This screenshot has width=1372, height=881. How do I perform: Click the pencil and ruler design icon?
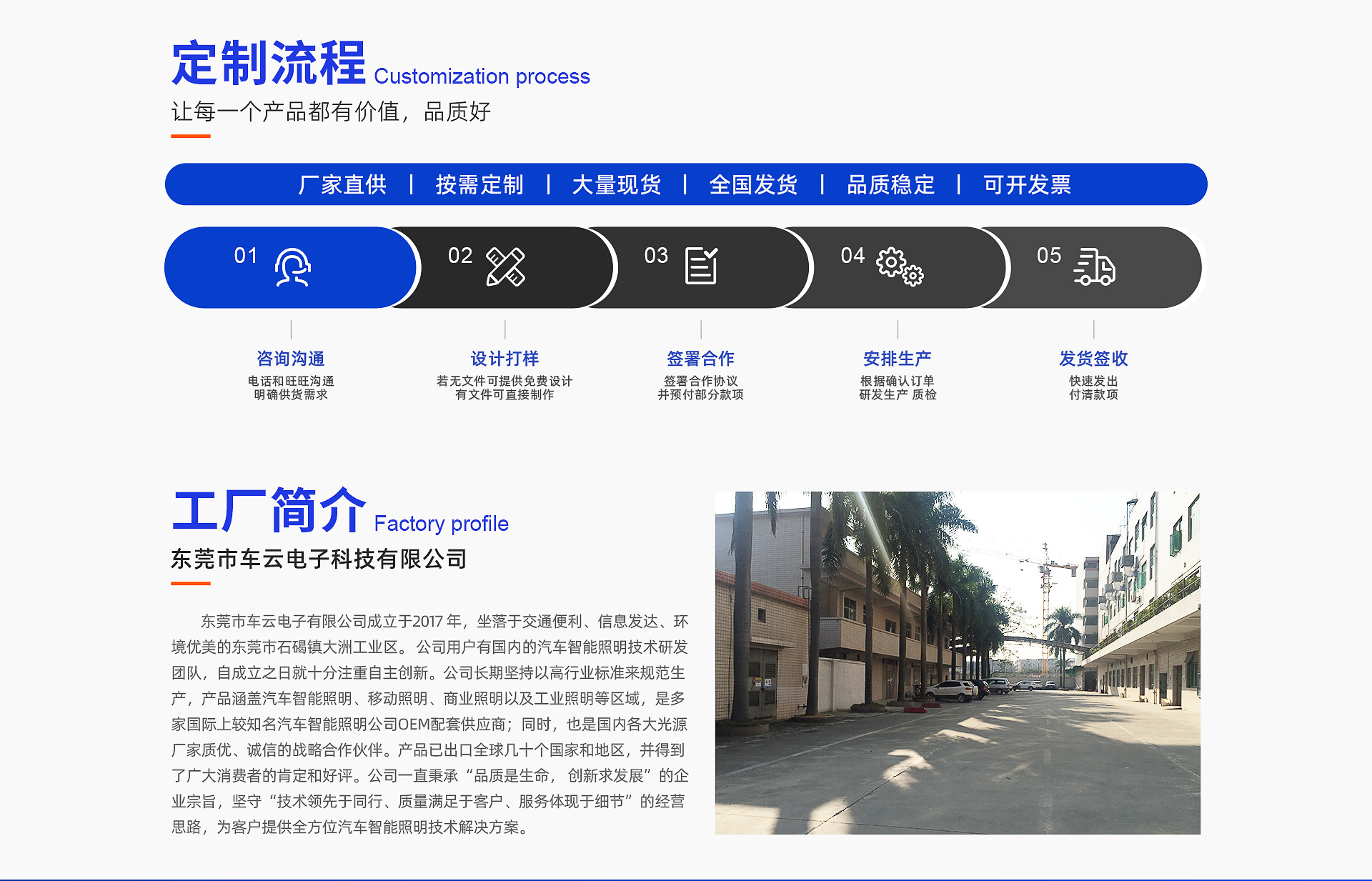pos(505,267)
